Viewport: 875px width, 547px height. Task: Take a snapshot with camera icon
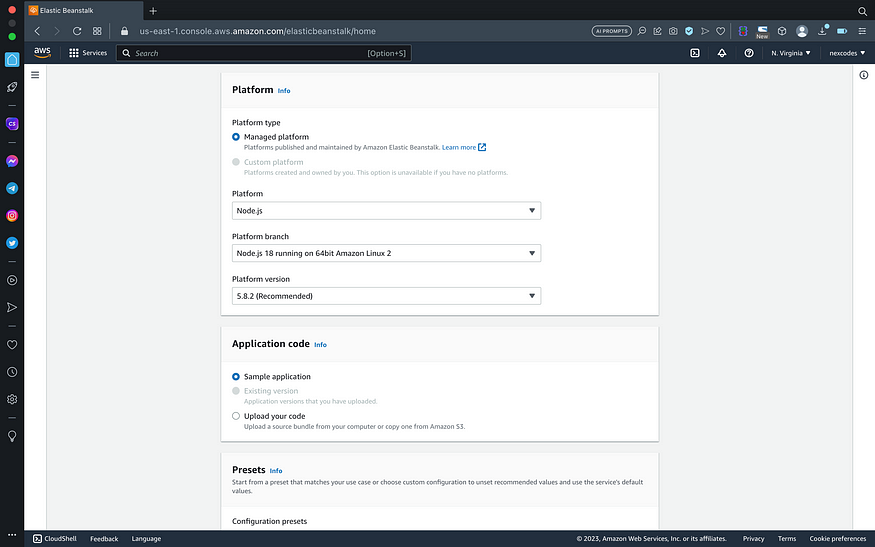coord(673,31)
